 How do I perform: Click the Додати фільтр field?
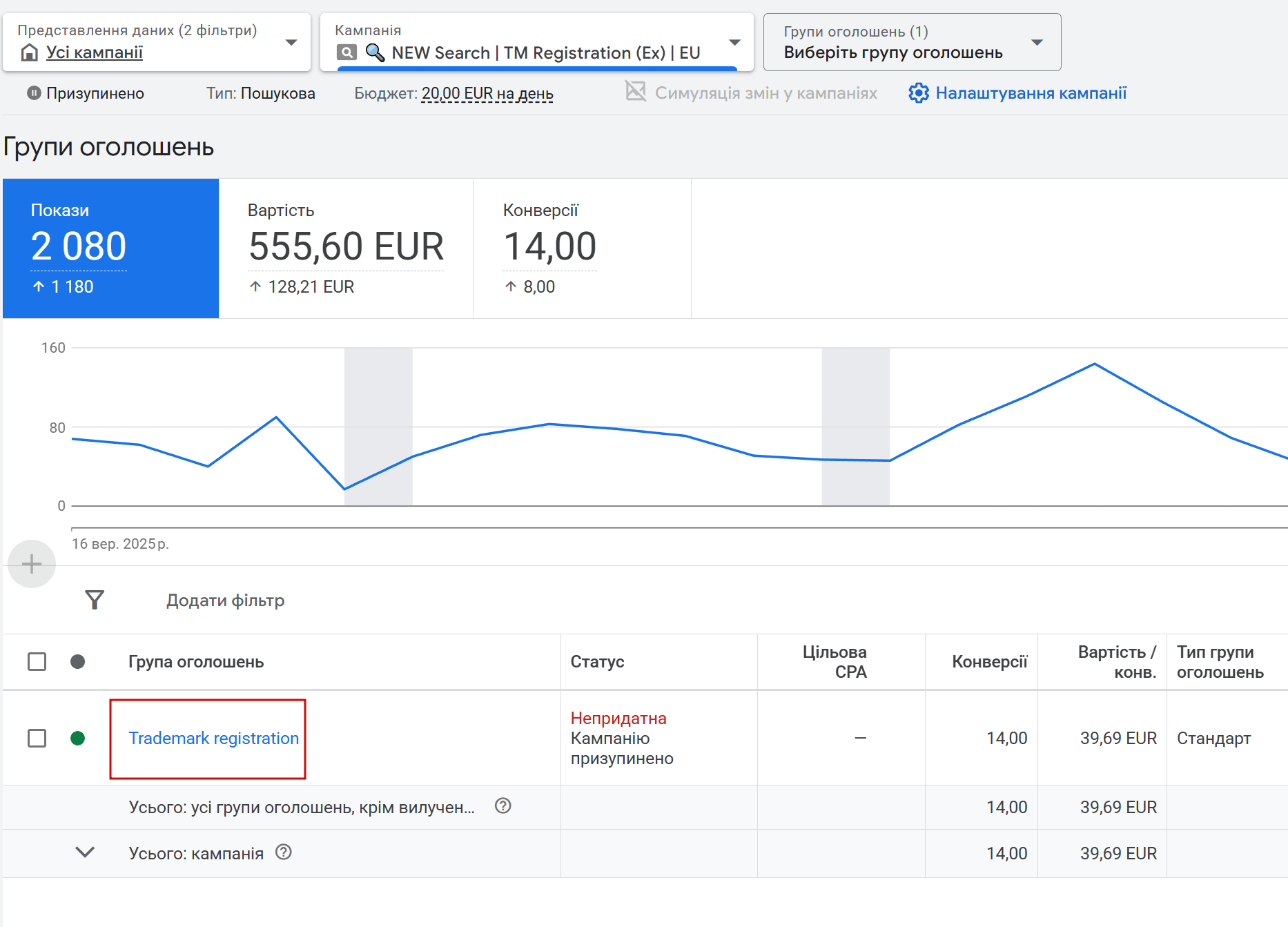click(226, 601)
